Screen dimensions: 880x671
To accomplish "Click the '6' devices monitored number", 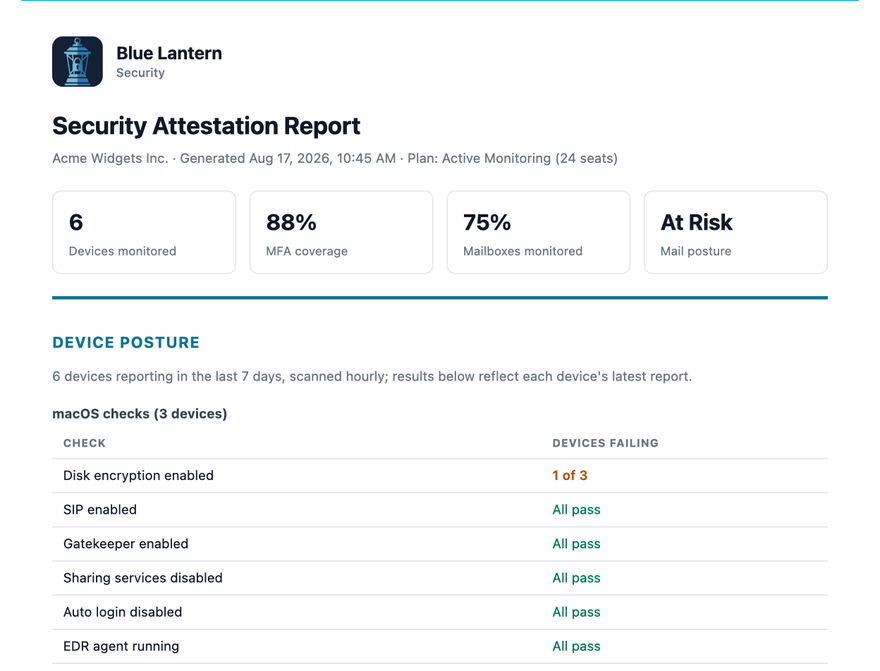I will [x=76, y=223].
